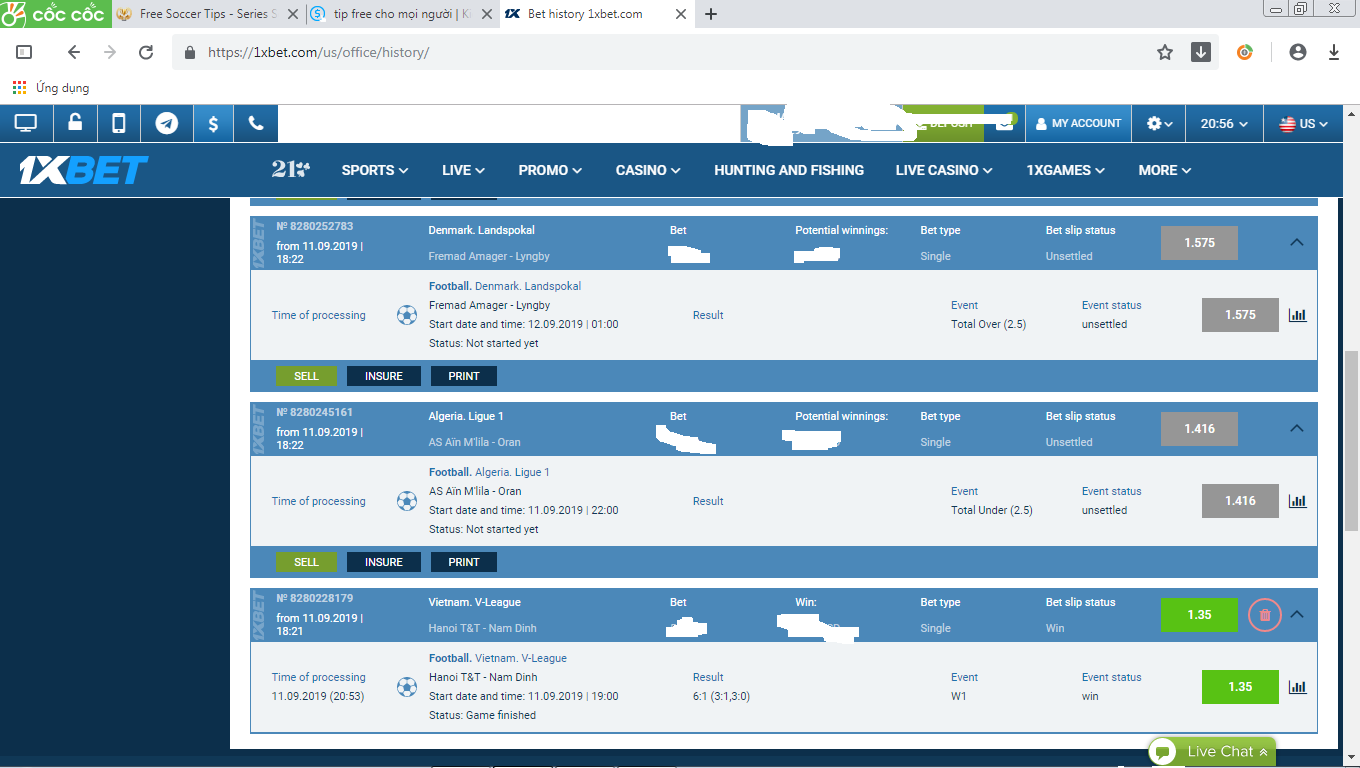The width and height of the screenshot is (1360, 768).
Task: Open the Cốc Cốc browser logo menu
Action: (54, 14)
